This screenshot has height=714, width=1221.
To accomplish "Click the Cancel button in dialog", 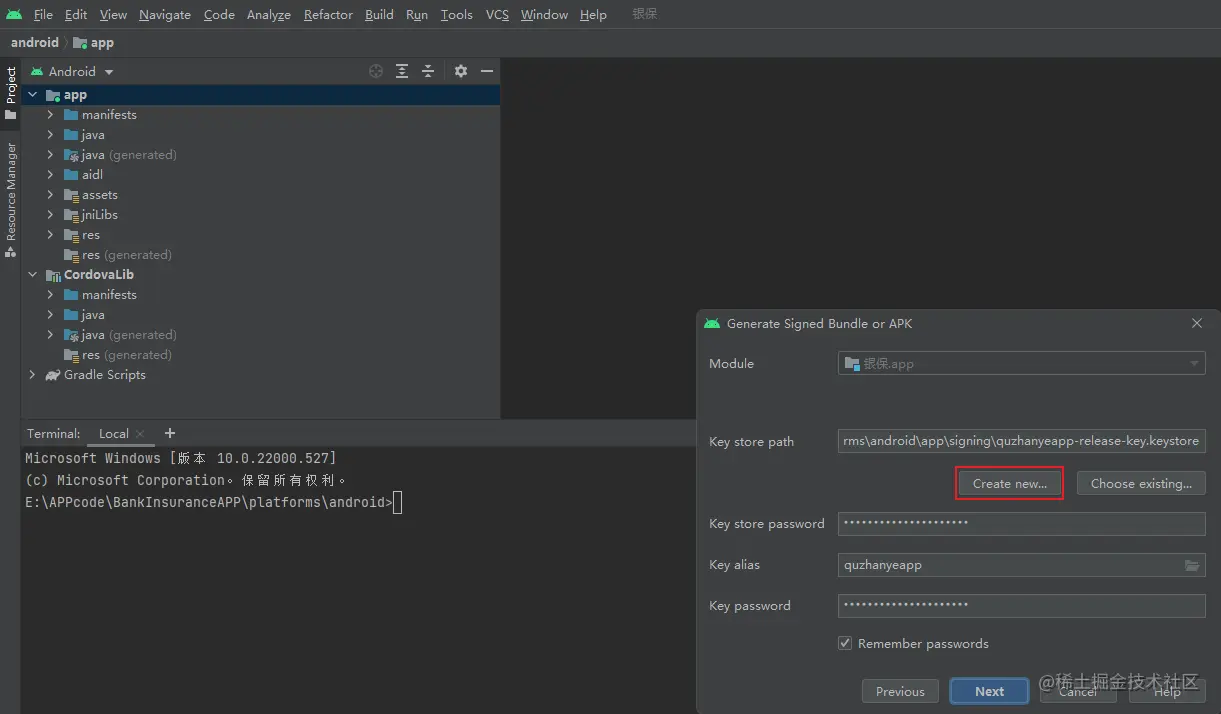I will click(x=1078, y=691).
